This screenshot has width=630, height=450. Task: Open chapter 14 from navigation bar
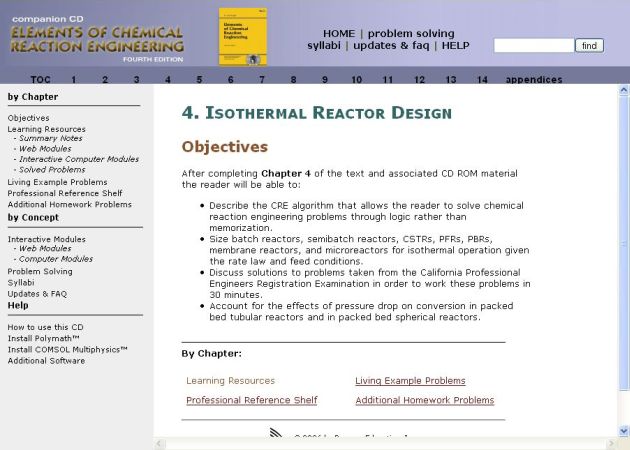[482, 80]
